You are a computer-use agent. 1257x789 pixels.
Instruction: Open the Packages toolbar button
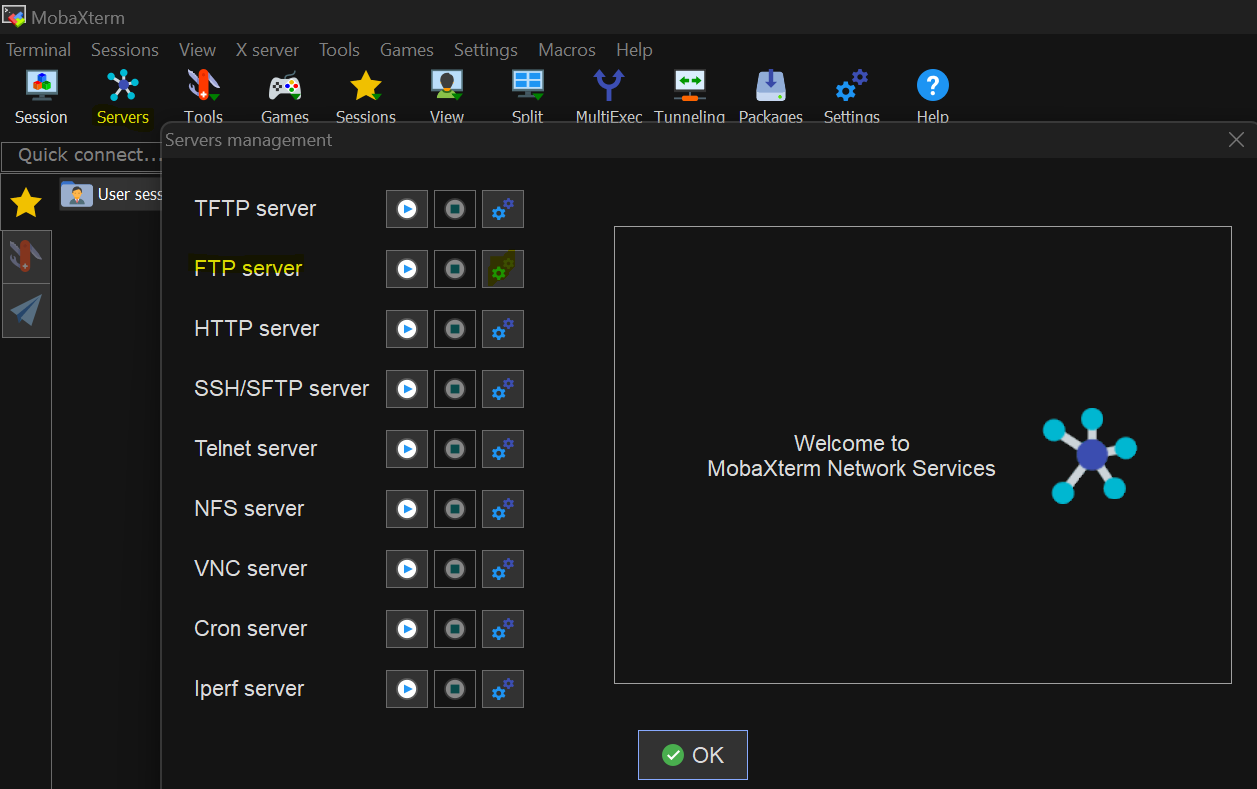point(771,96)
